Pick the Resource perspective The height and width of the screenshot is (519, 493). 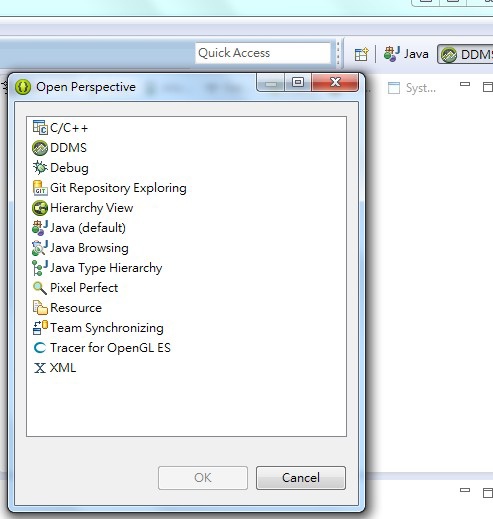(x=76, y=308)
